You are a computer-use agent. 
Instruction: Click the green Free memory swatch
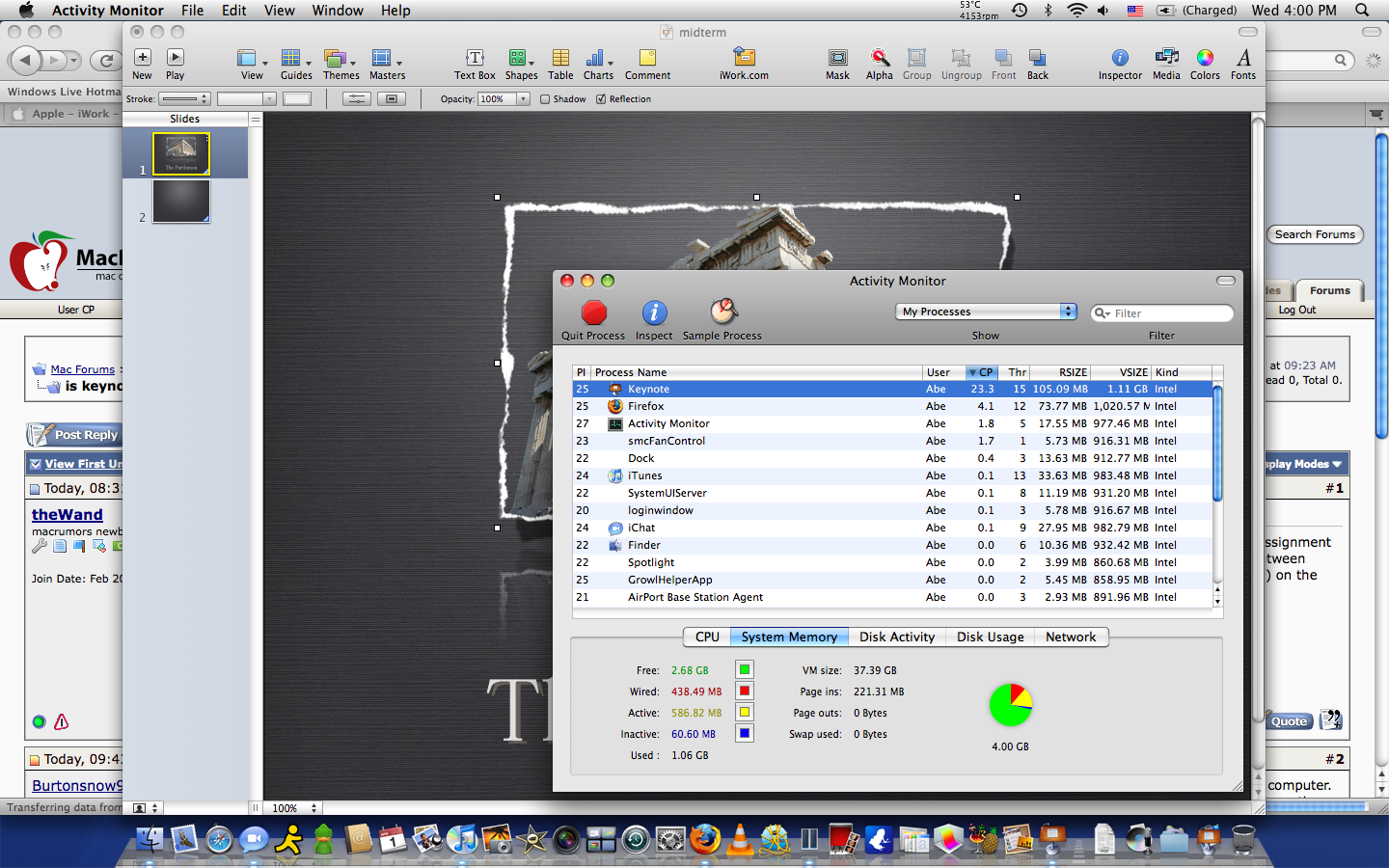(744, 669)
